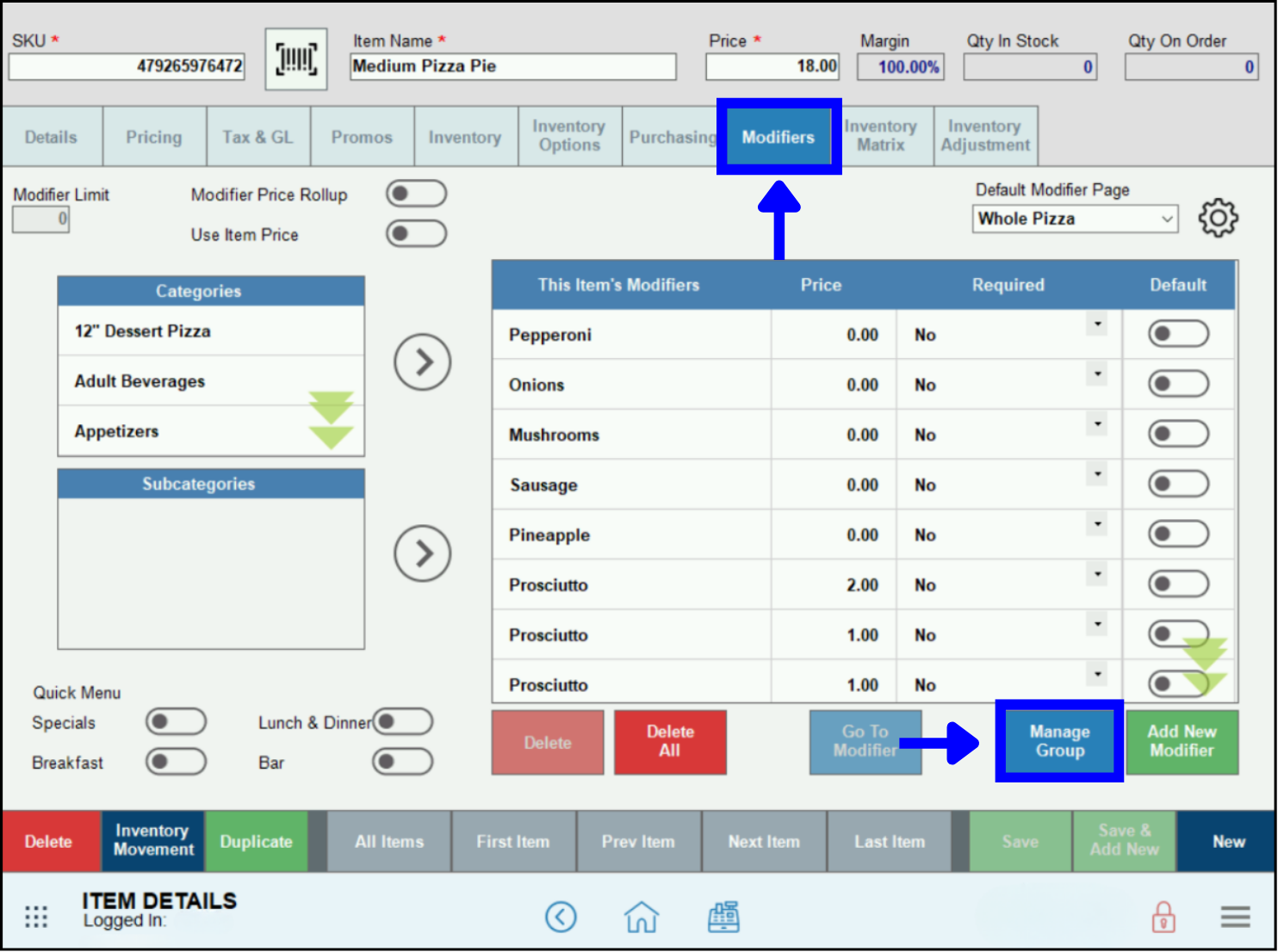The height and width of the screenshot is (952, 1278).
Task: Open the modifier settings gear icon
Action: (x=1218, y=218)
